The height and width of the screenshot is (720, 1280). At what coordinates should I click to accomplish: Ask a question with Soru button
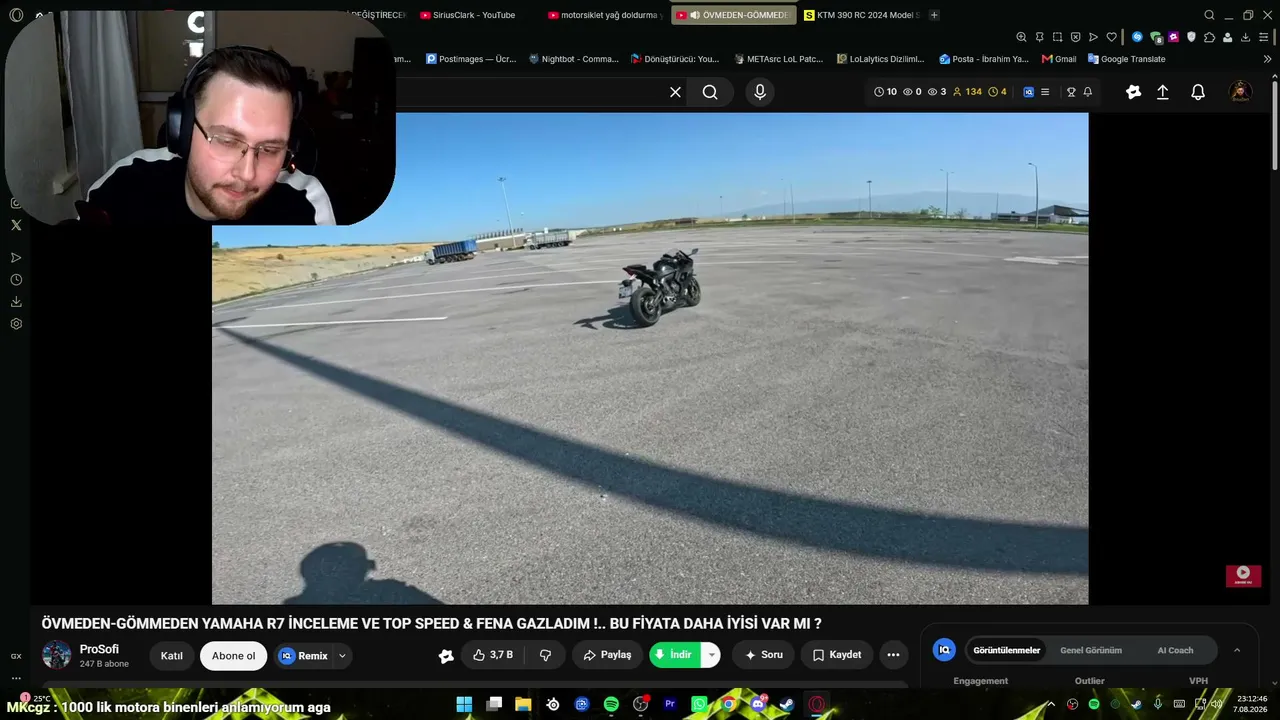point(763,655)
